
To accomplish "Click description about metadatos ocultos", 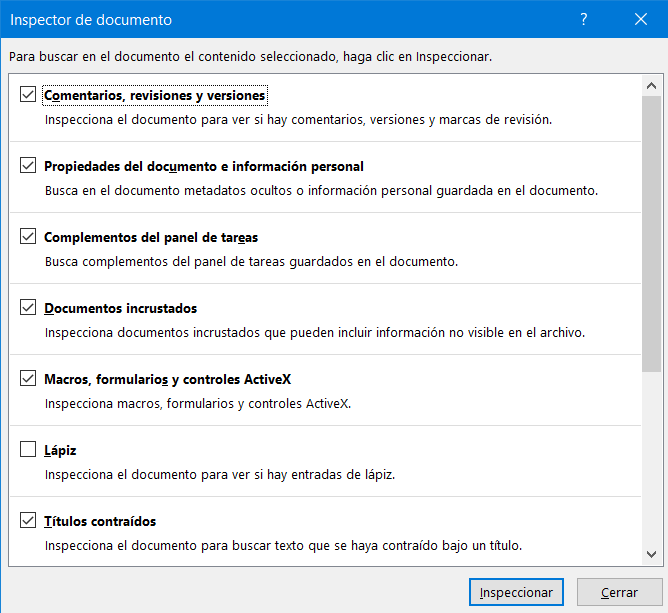I will pyautogui.click(x=321, y=190).
